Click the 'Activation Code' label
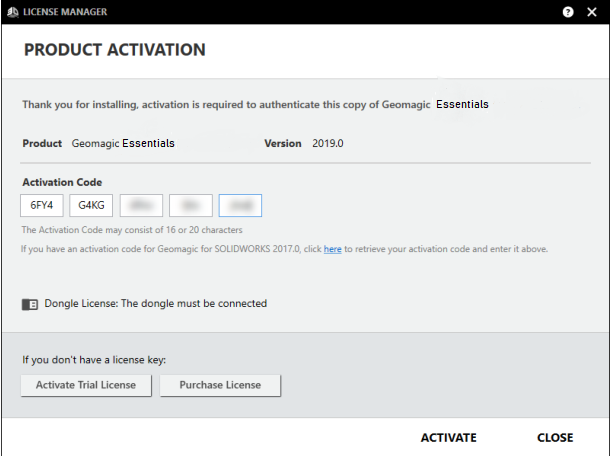 pos(62,182)
